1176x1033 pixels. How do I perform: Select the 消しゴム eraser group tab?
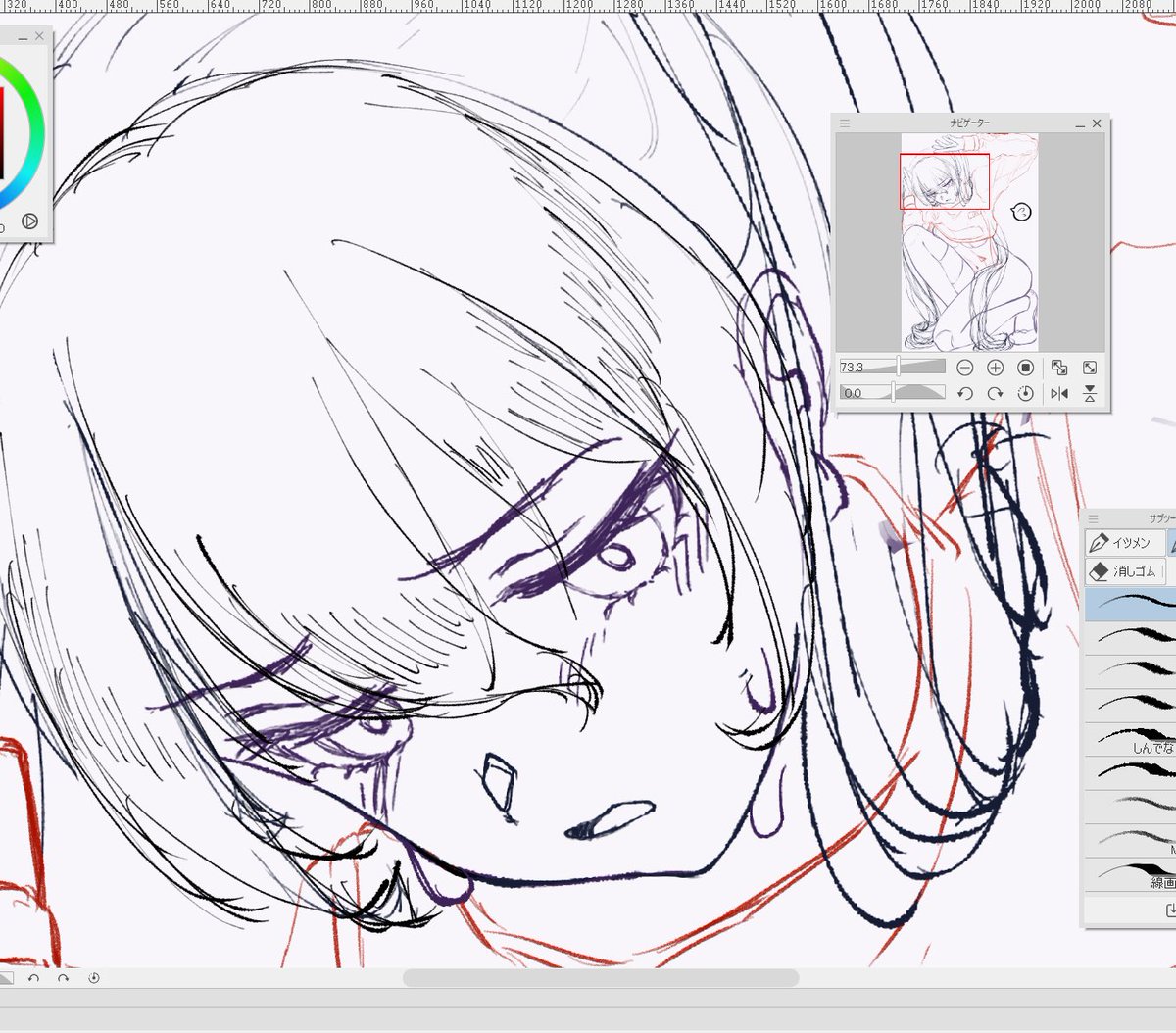[1124, 570]
